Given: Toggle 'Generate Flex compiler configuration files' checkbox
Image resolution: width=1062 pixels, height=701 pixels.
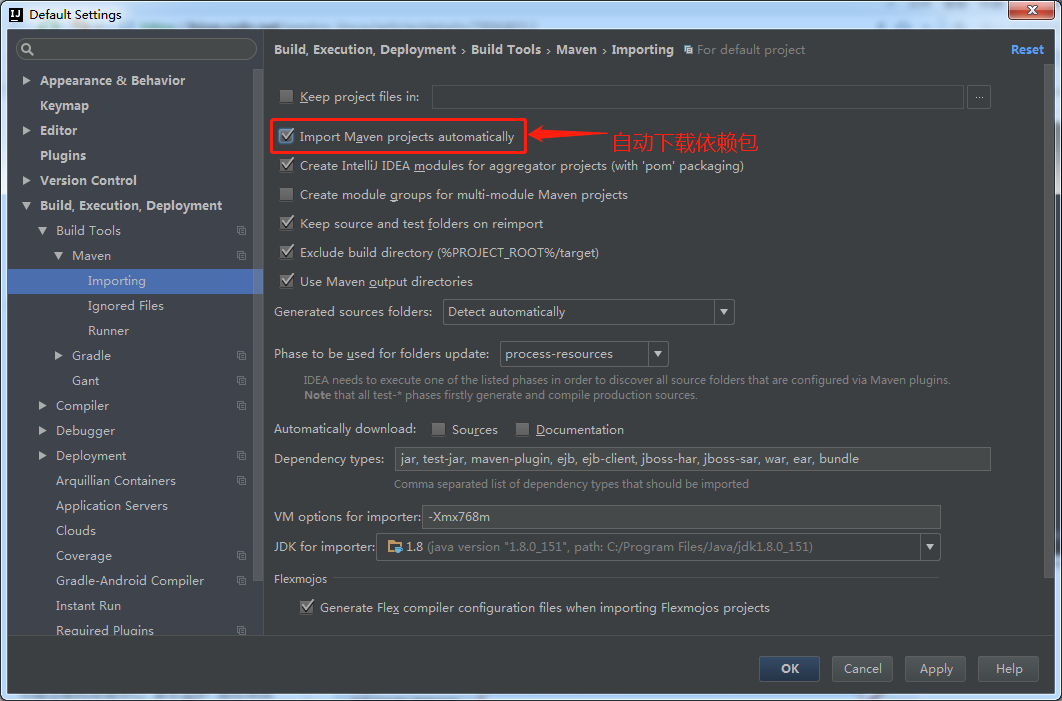Looking at the screenshot, I should [307, 607].
